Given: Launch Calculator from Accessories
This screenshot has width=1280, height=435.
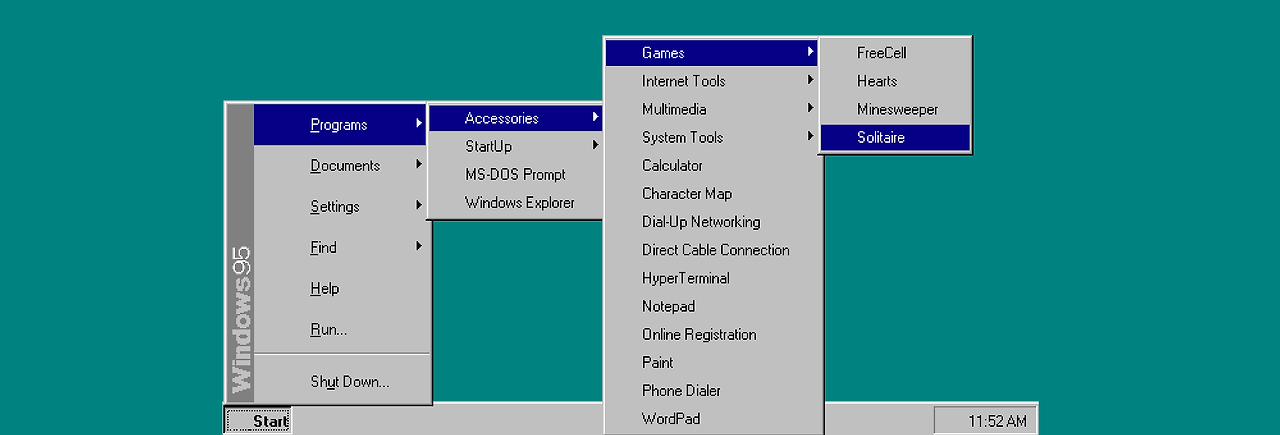Looking at the screenshot, I should point(713,166).
